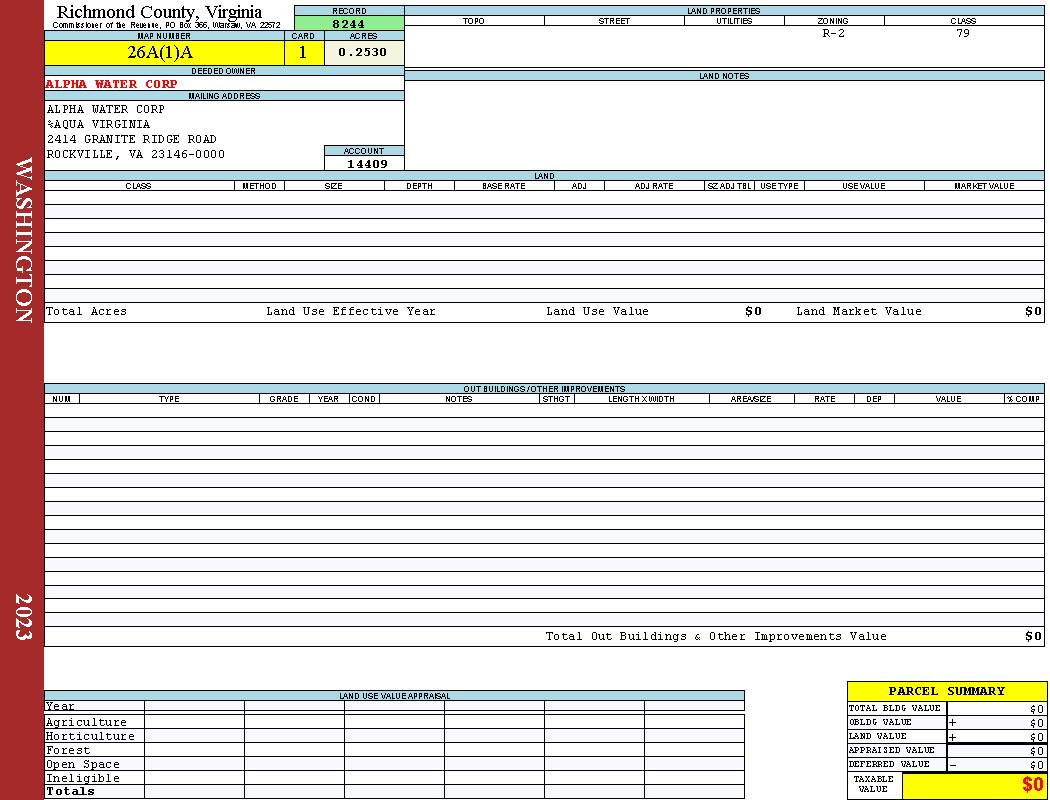Click land class value 79
This screenshot has width=1050, height=800.
click(x=962, y=33)
